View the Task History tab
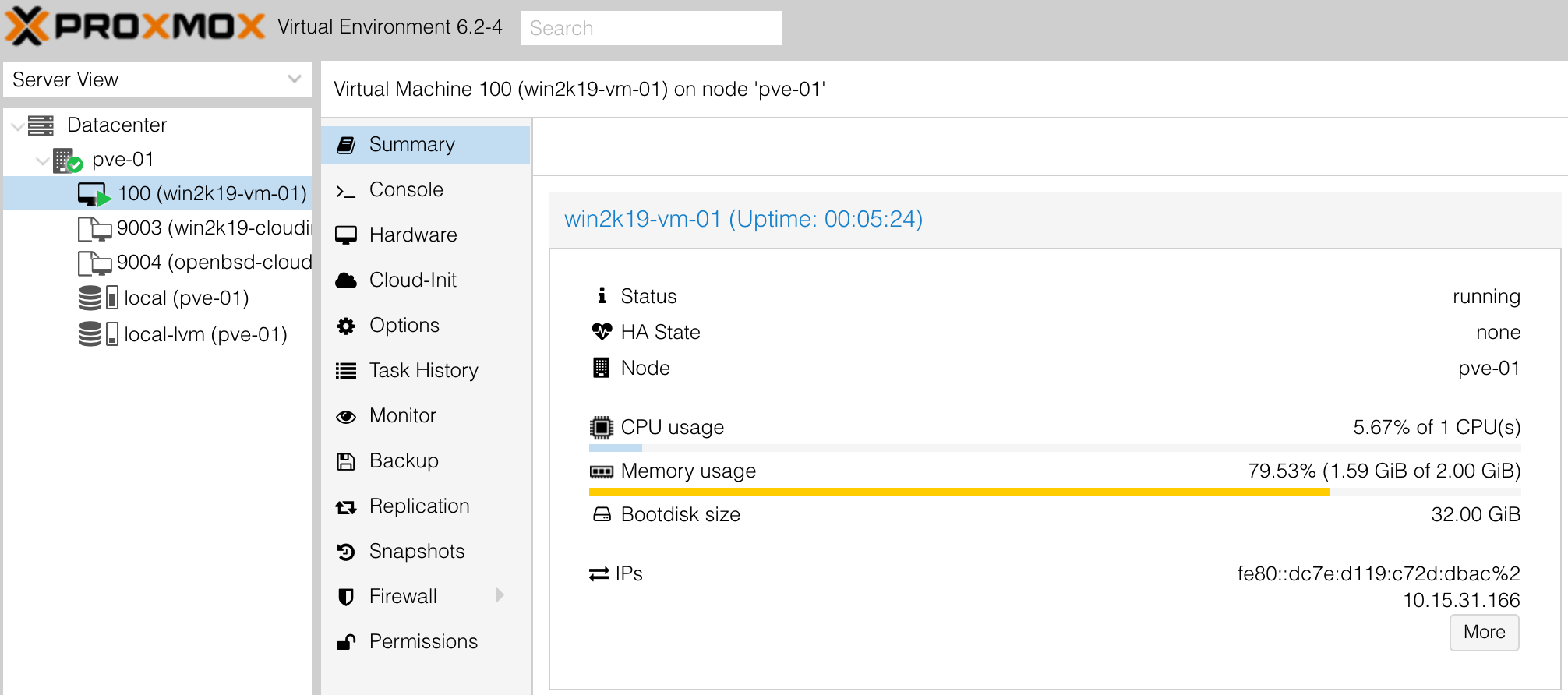Viewport: 1568px width, 695px height. tap(426, 371)
